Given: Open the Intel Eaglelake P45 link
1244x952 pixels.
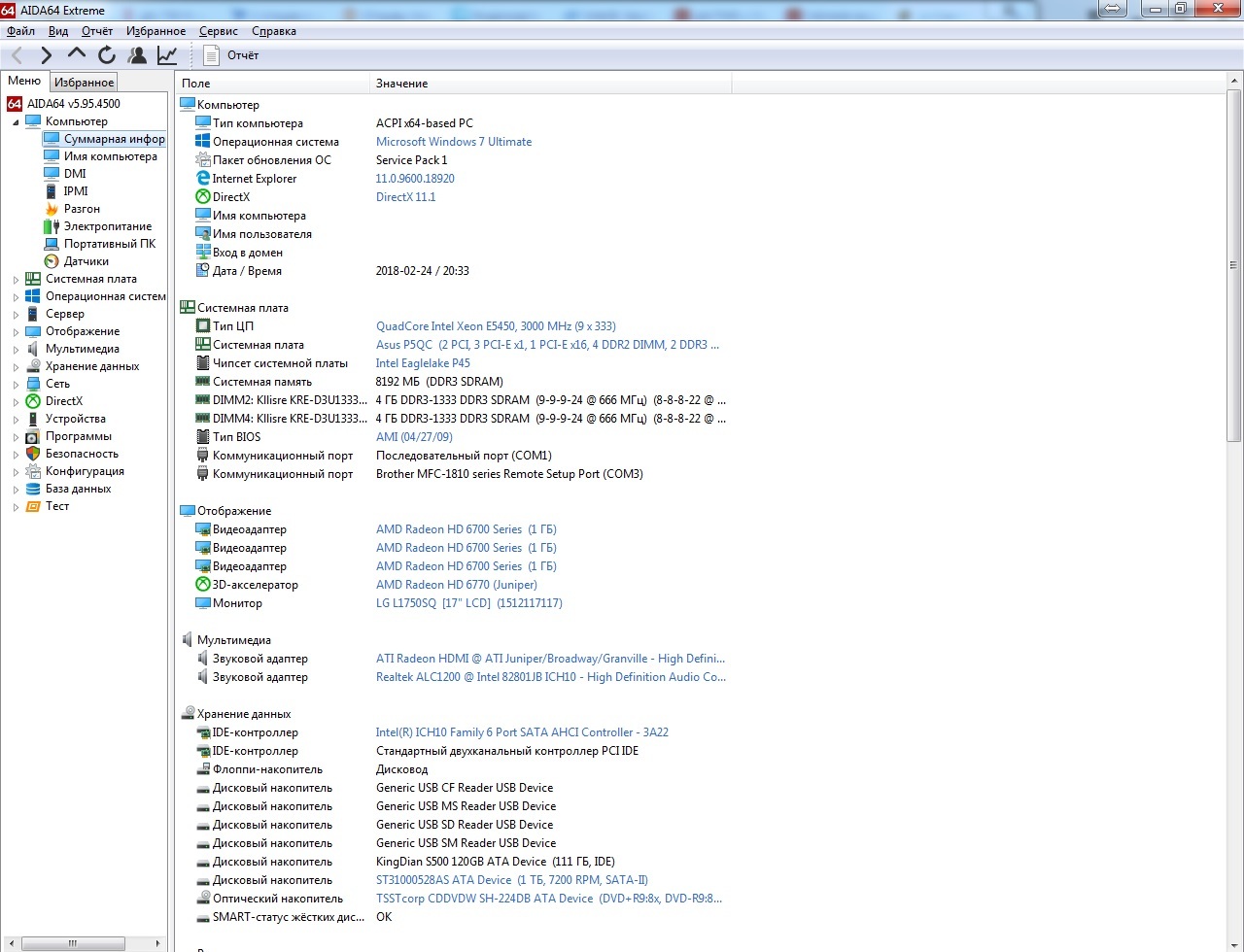Looking at the screenshot, I should [x=423, y=363].
